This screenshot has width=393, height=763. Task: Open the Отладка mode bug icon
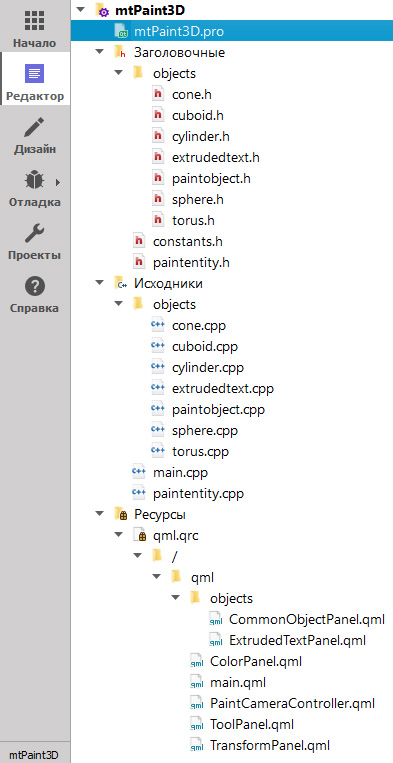(35, 181)
